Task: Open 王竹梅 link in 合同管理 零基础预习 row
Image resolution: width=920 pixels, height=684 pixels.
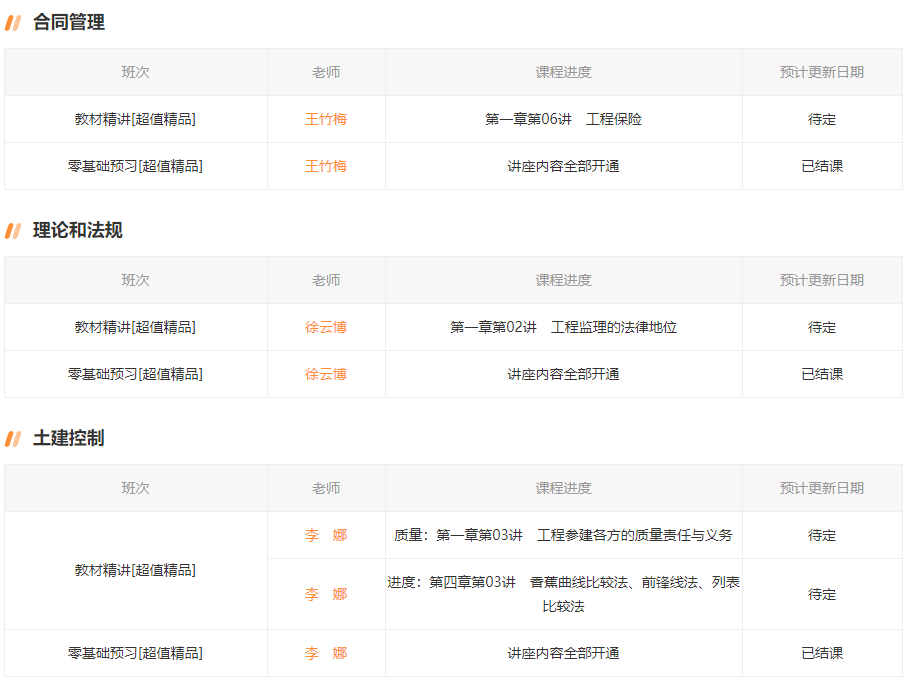Action: [326, 166]
